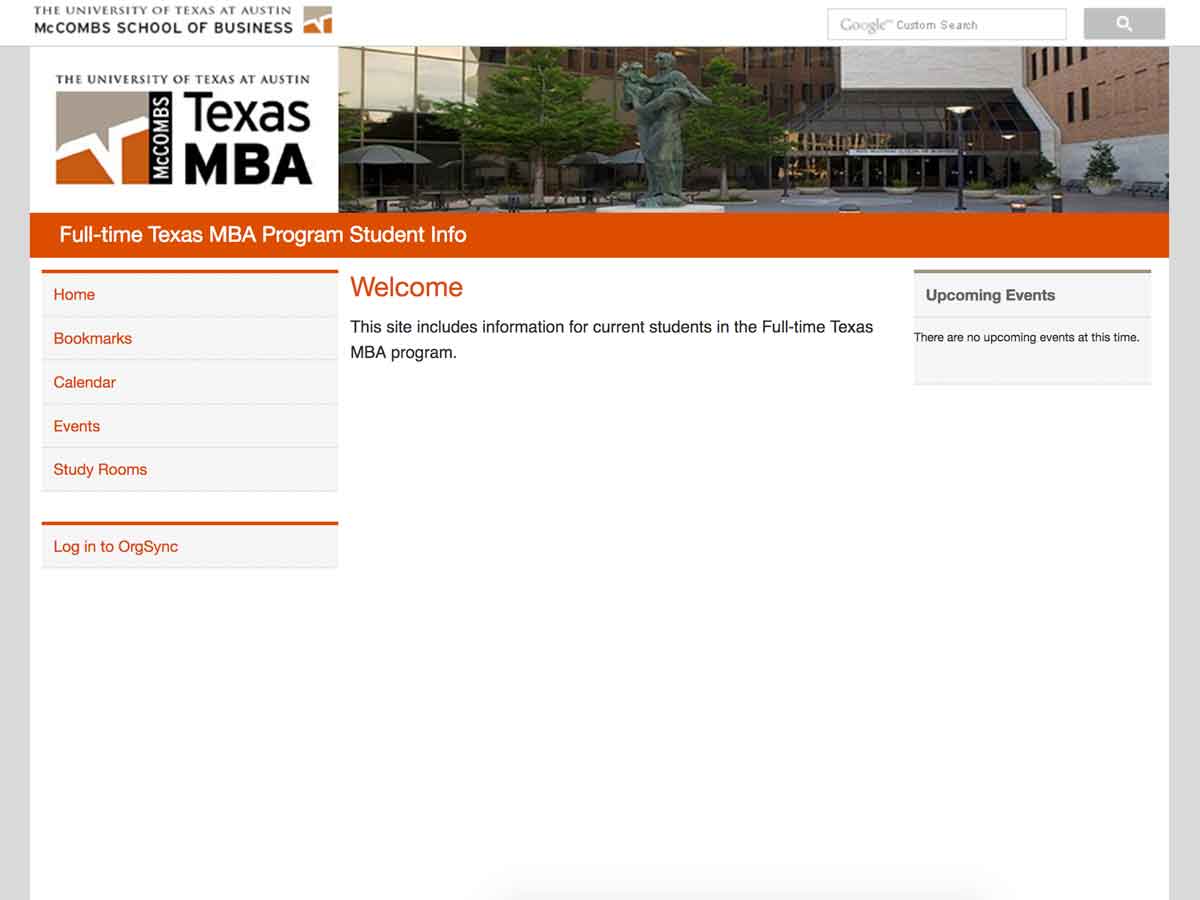
Task: Open the Study Rooms menu item
Action: click(x=190, y=470)
